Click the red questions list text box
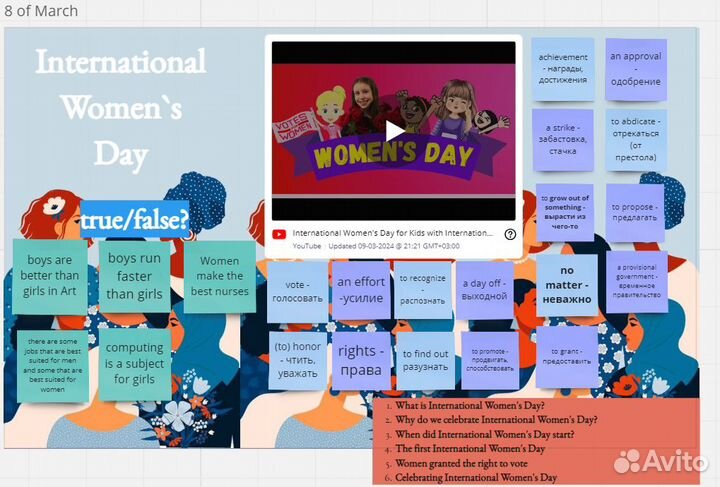The image size is (720, 487). (x=536, y=441)
